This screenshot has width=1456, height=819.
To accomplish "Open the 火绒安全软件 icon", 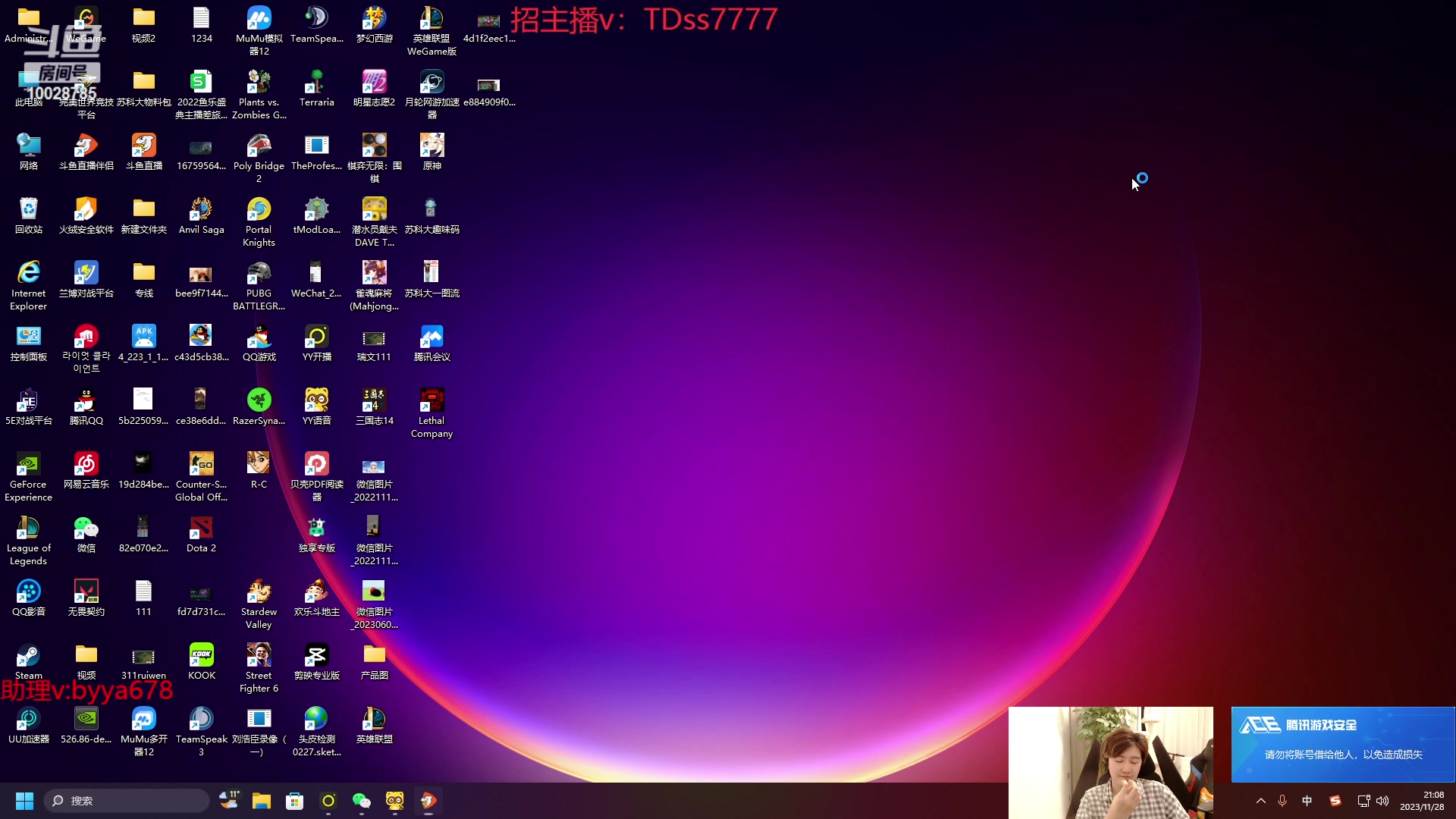I will click(x=86, y=215).
